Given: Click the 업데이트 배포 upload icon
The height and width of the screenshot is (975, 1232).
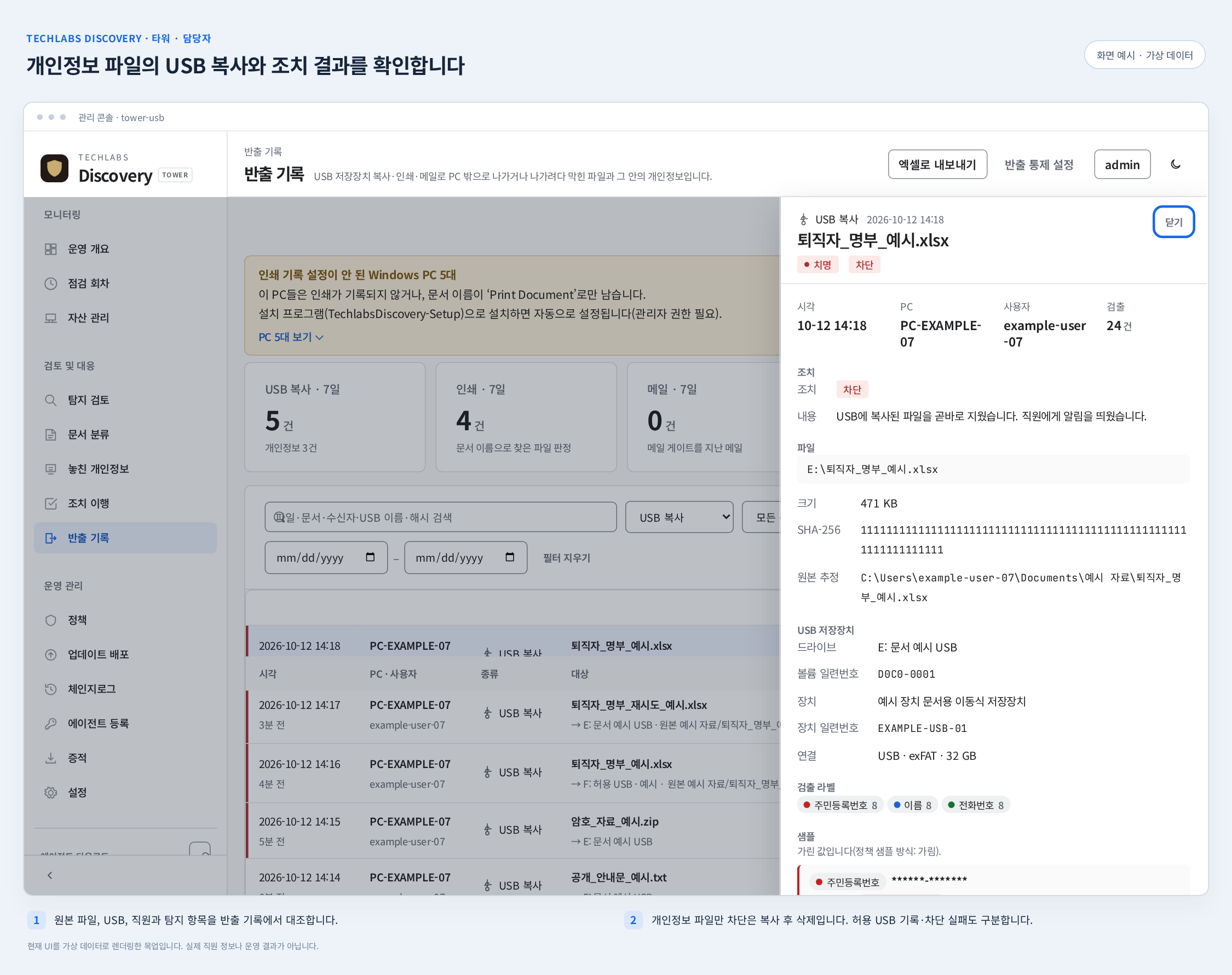Looking at the screenshot, I should click(51, 654).
